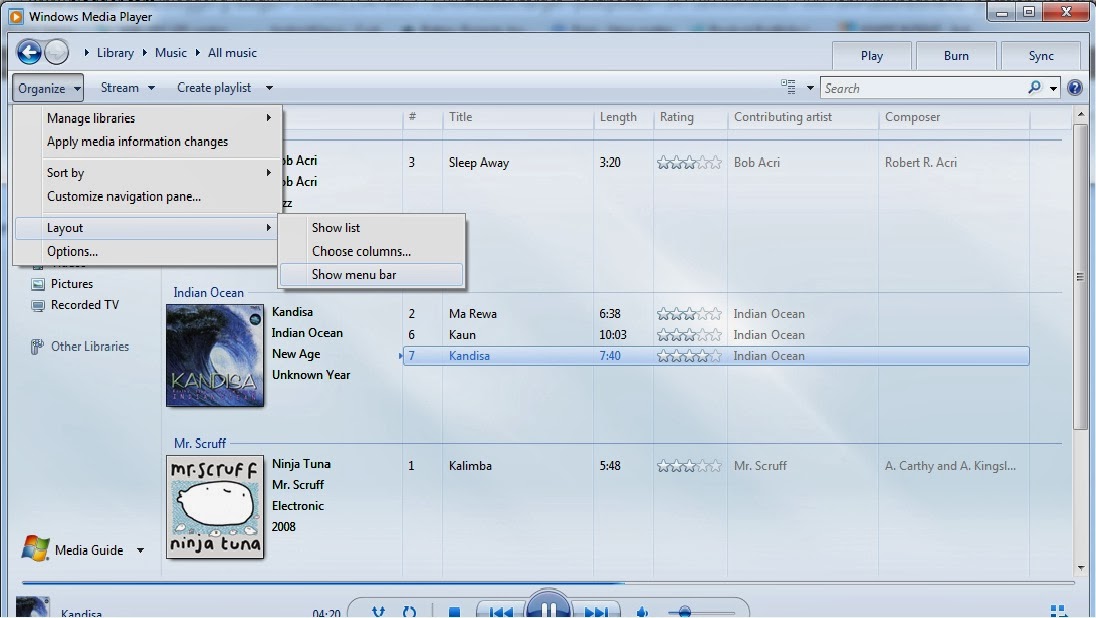Rate Sleep Away with stars

coord(689,162)
